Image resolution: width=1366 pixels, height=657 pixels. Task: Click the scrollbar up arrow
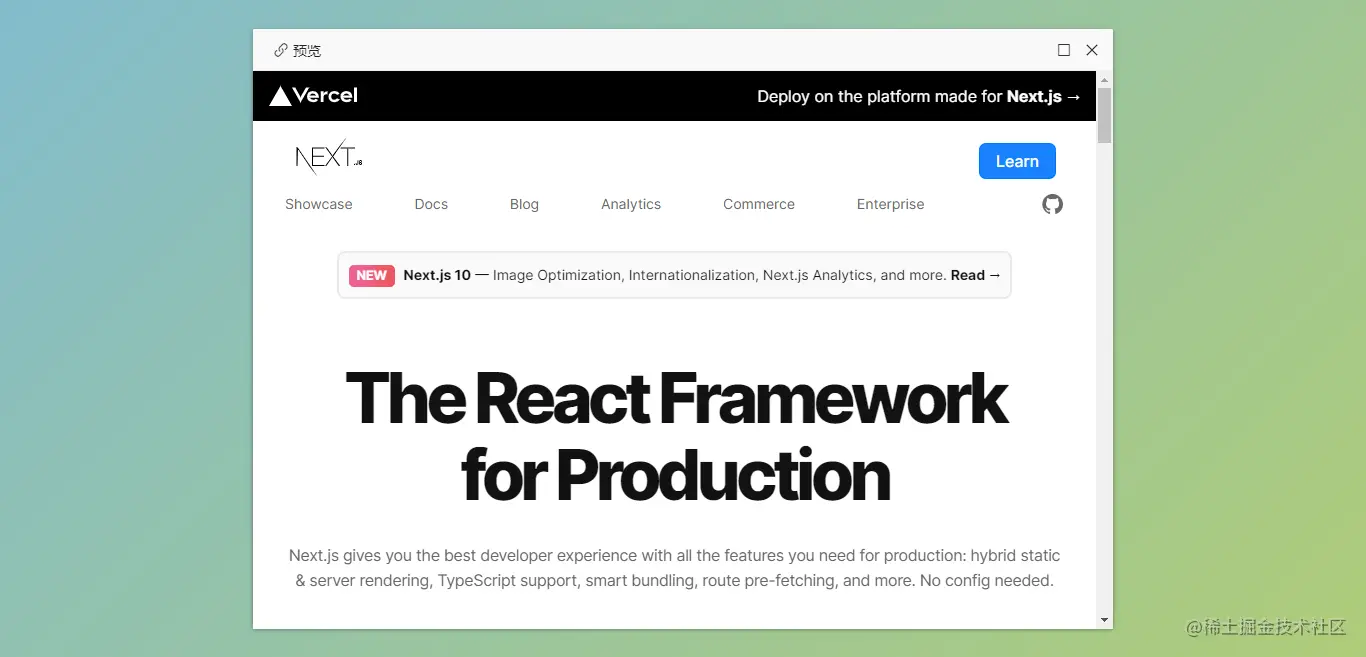coord(1104,79)
